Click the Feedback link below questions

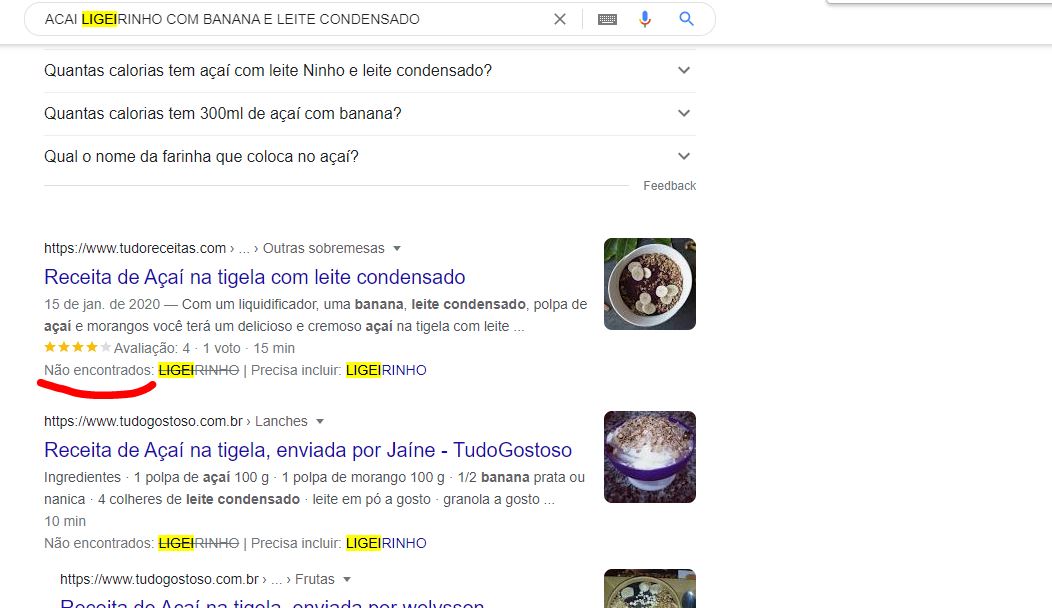(x=669, y=186)
